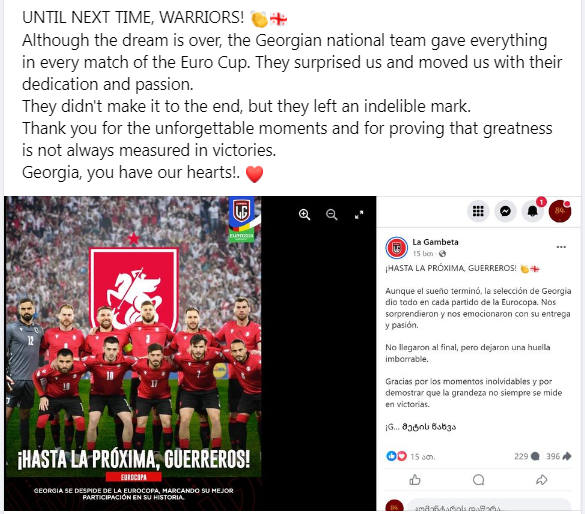Screen dimensions: 585x514
Task: View the 229 comments count
Action: click(526, 456)
